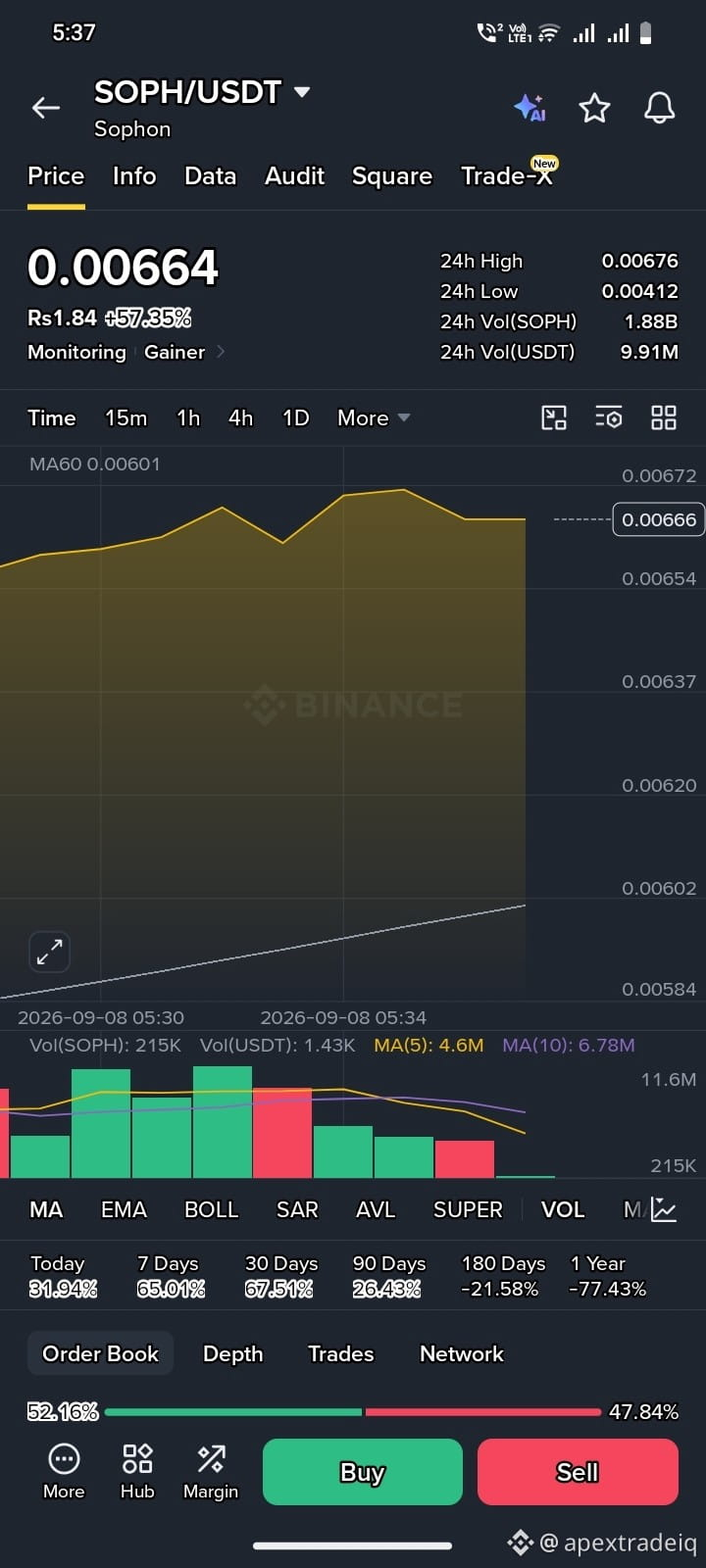
Task: Open chart settings list-gear icon
Action: click(609, 418)
